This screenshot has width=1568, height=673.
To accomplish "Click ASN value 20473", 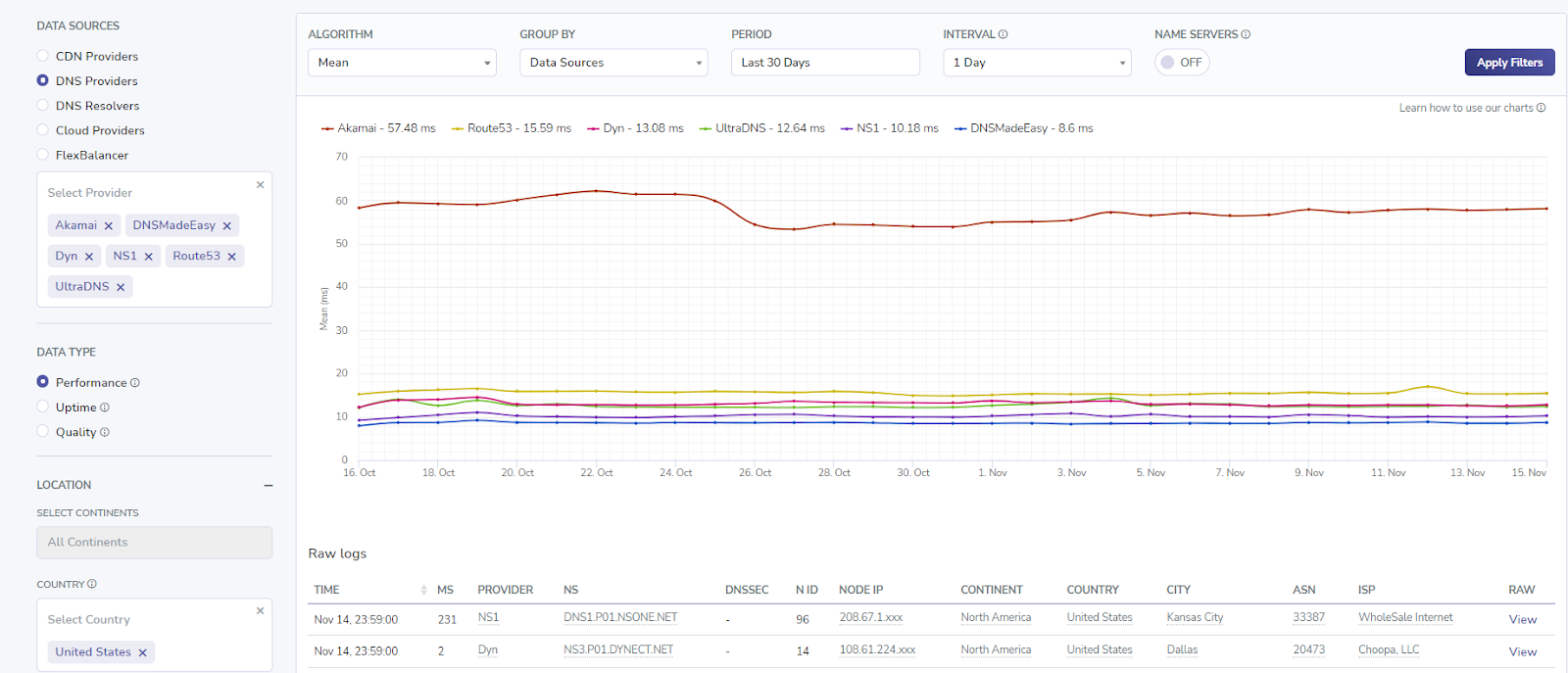I will (1308, 649).
